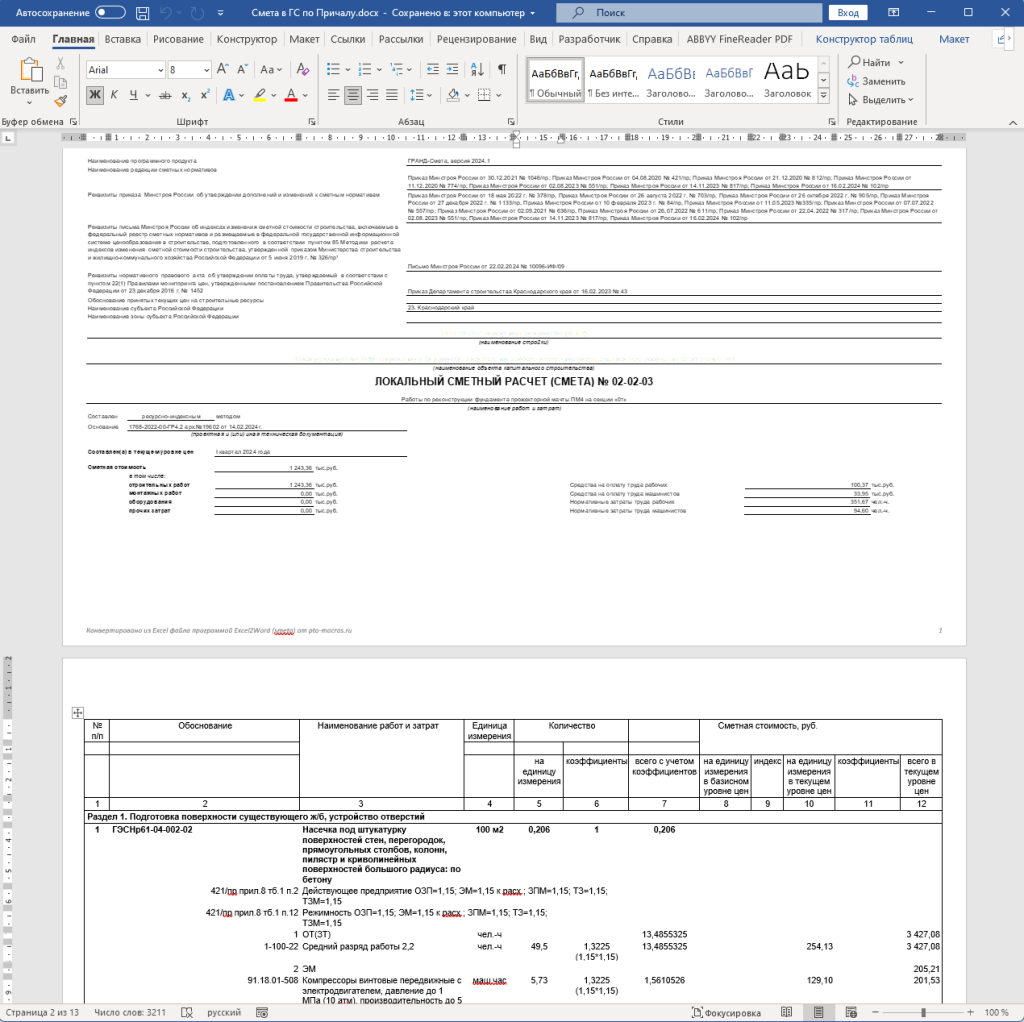The width and height of the screenshot is (1024, 1022).
Task: Click the Save floppy disk icon
Action: click(x=142, y=12)
